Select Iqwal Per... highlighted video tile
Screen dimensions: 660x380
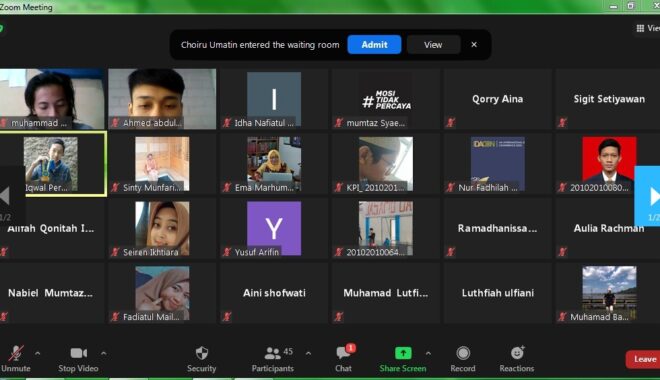coord(53,164)
